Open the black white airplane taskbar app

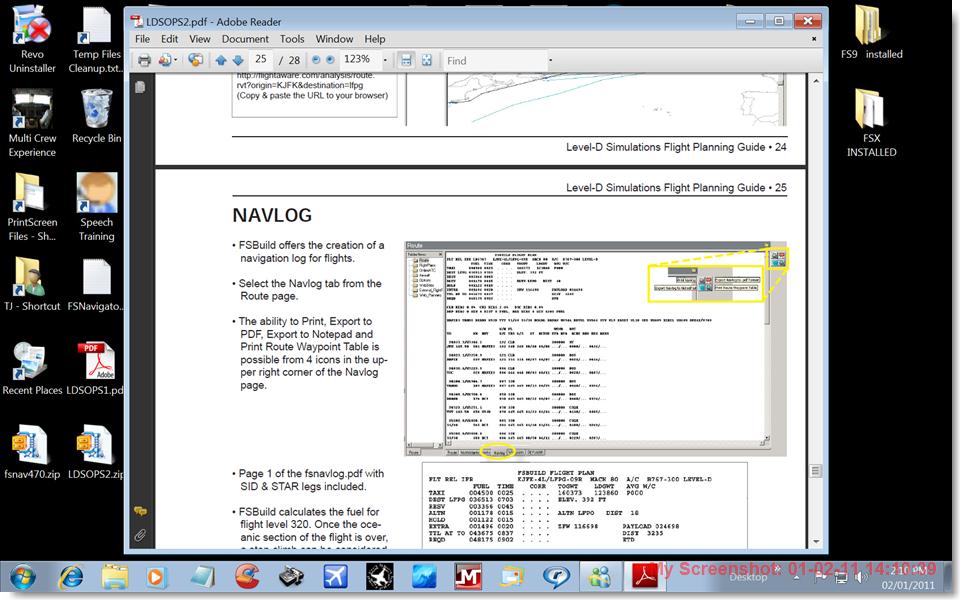380,577
